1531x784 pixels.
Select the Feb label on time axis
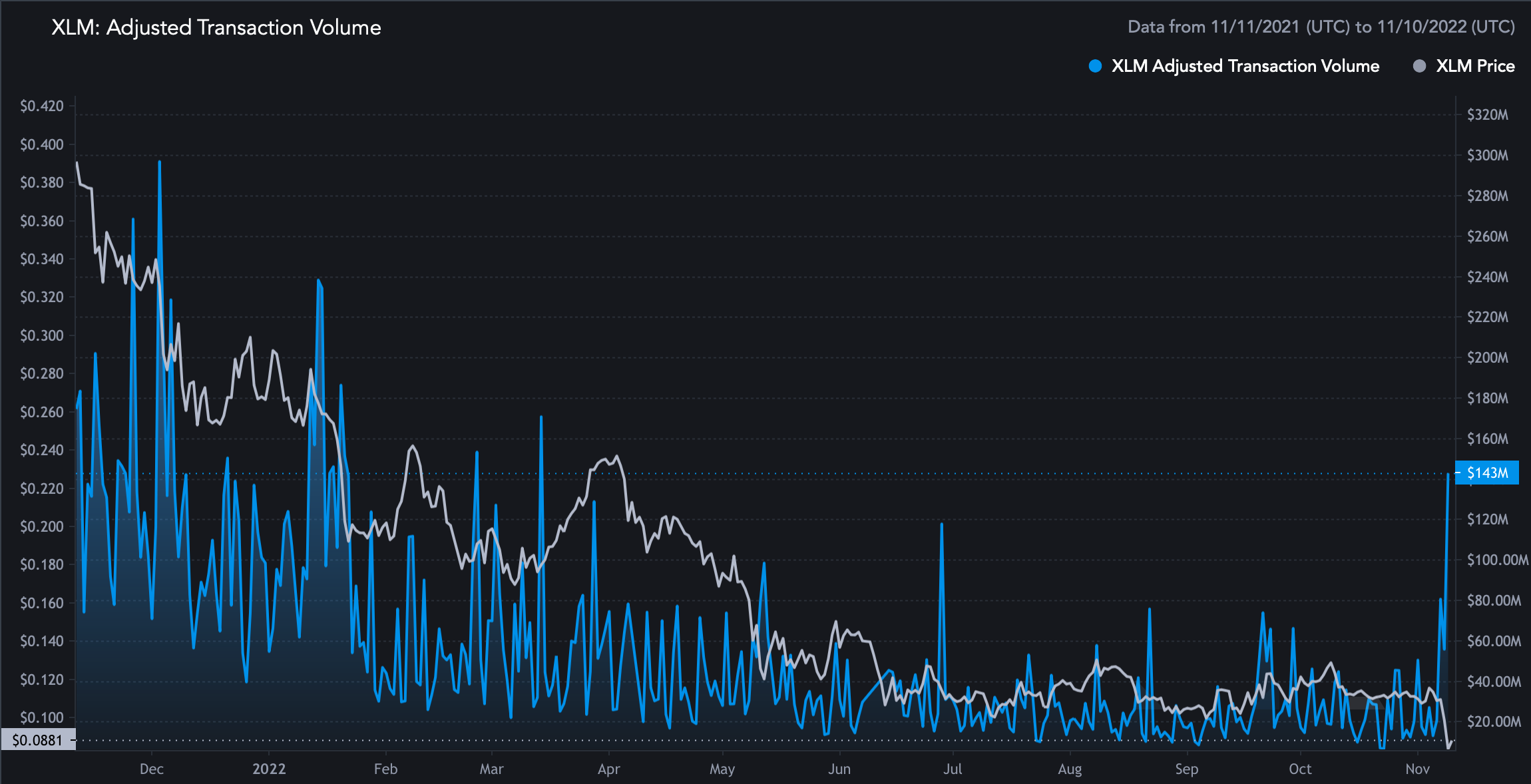point(385,769)
